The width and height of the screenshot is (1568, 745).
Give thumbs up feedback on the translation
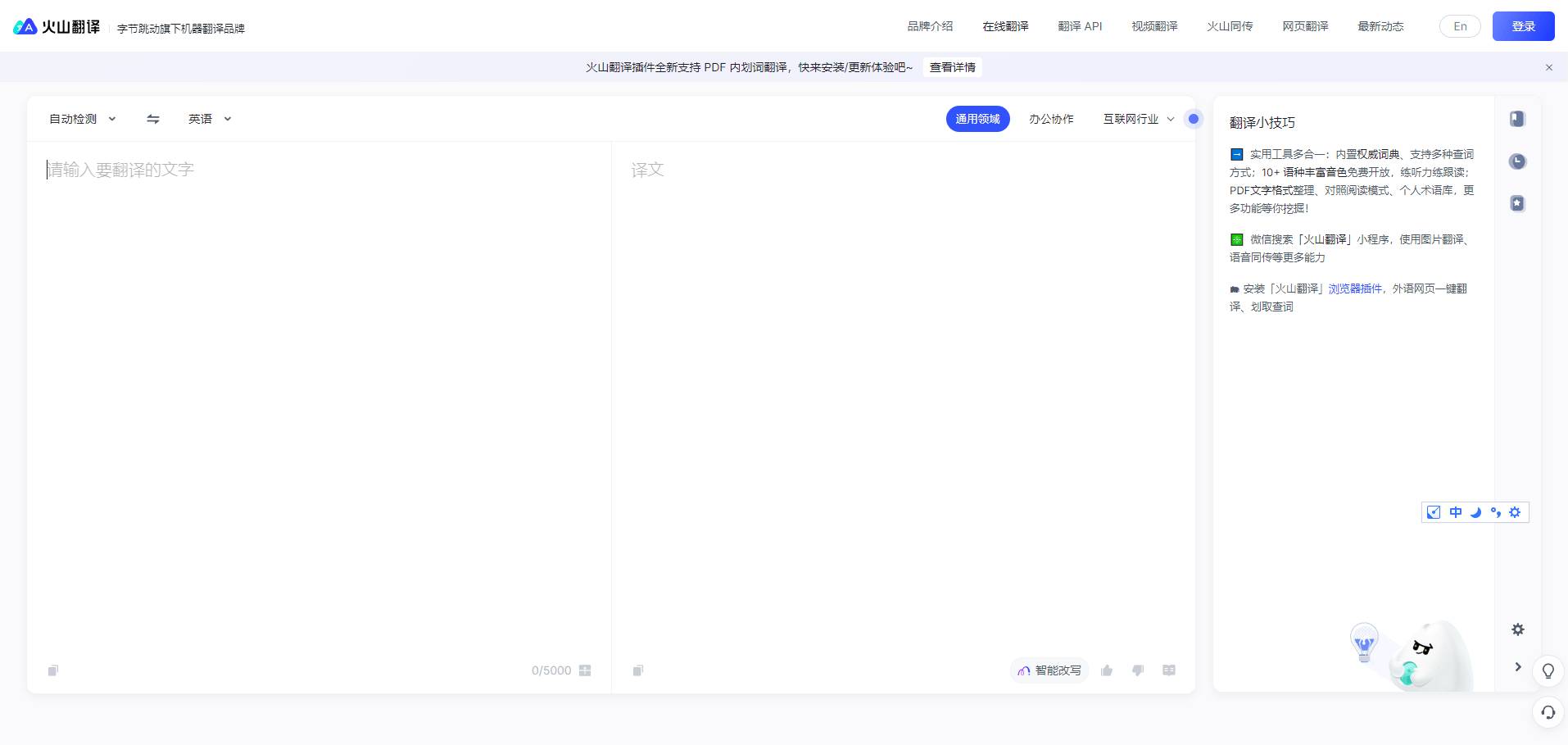(x=1106, y=670)
